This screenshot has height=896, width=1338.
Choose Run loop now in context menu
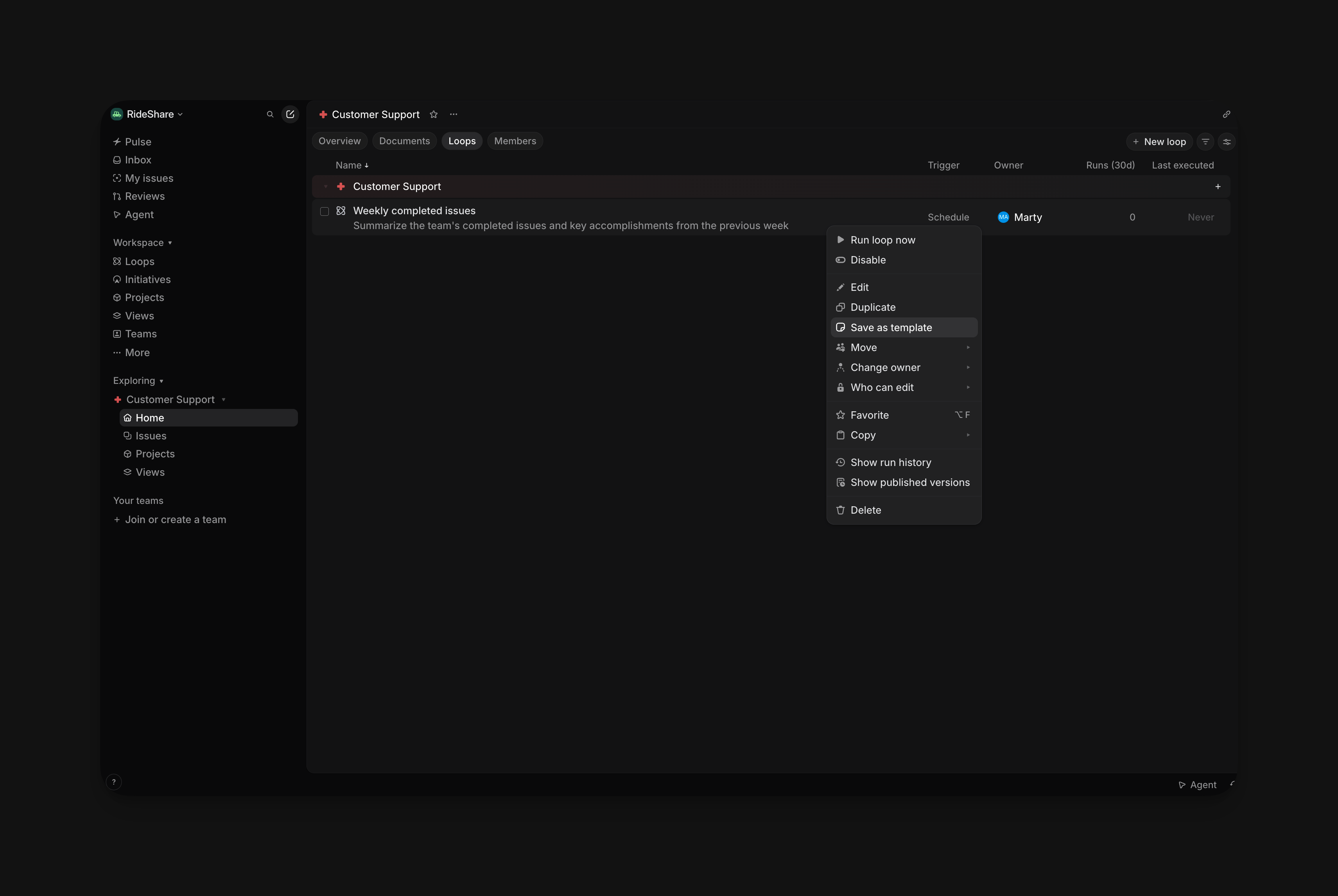pyautogui.click(x=904, y=240)
